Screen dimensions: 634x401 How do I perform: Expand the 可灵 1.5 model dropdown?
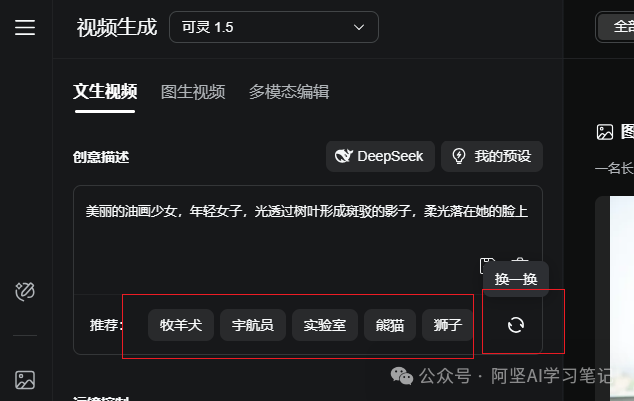tap(274, 27)
